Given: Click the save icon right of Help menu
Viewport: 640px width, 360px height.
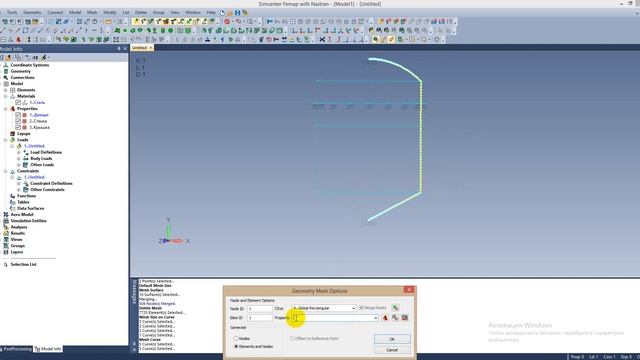Looking at the screenshot, I should click(x=237, y=13).
